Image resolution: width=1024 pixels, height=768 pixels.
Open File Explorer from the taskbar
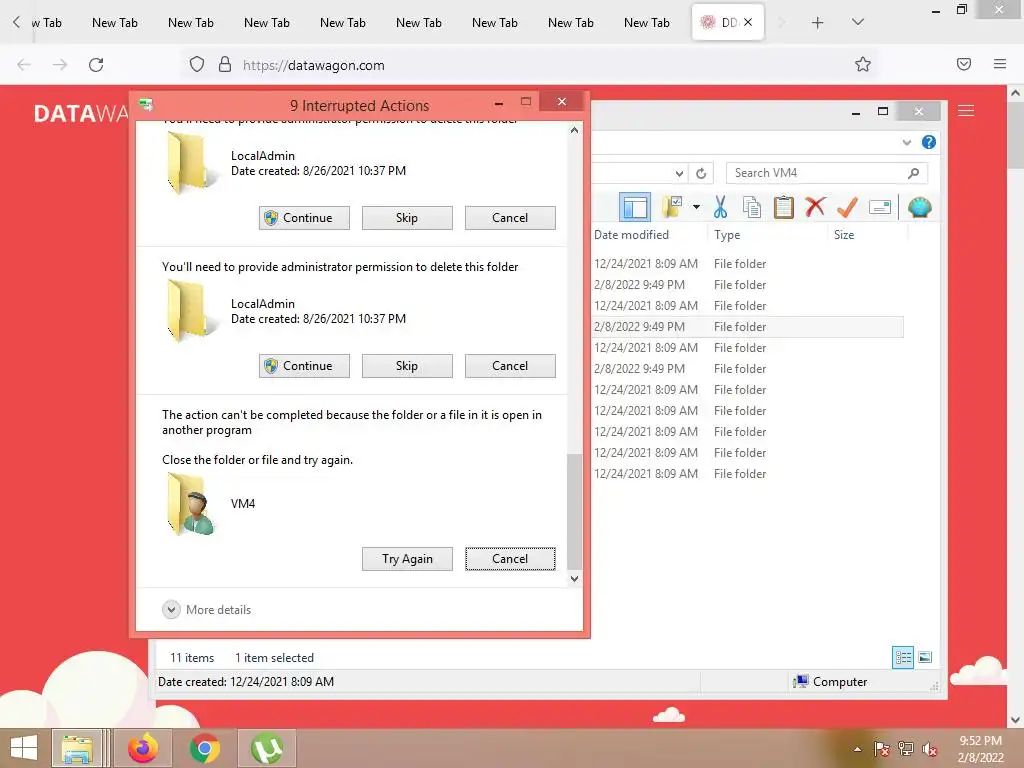77,748
